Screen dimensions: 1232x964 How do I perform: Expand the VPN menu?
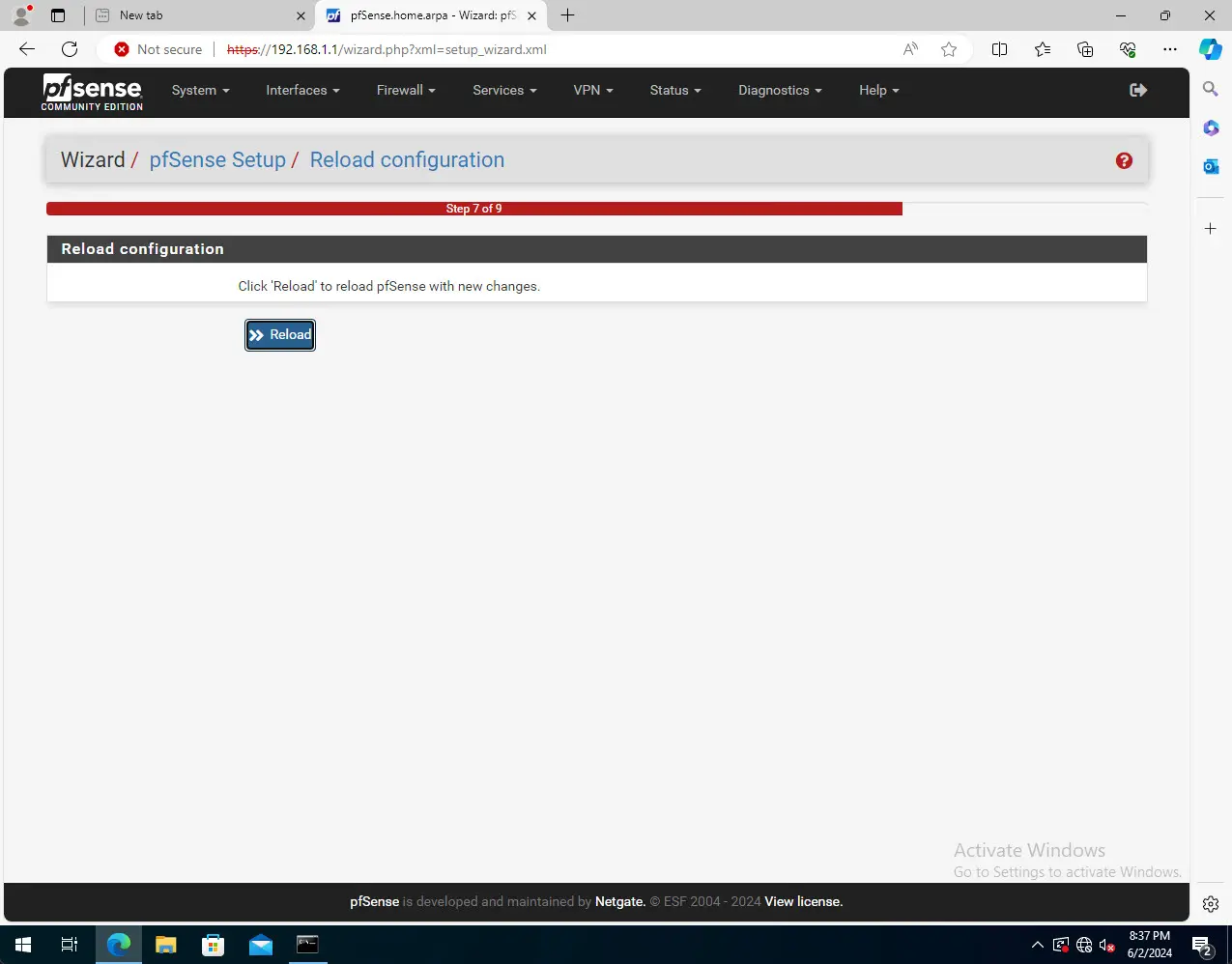point(593,90)
